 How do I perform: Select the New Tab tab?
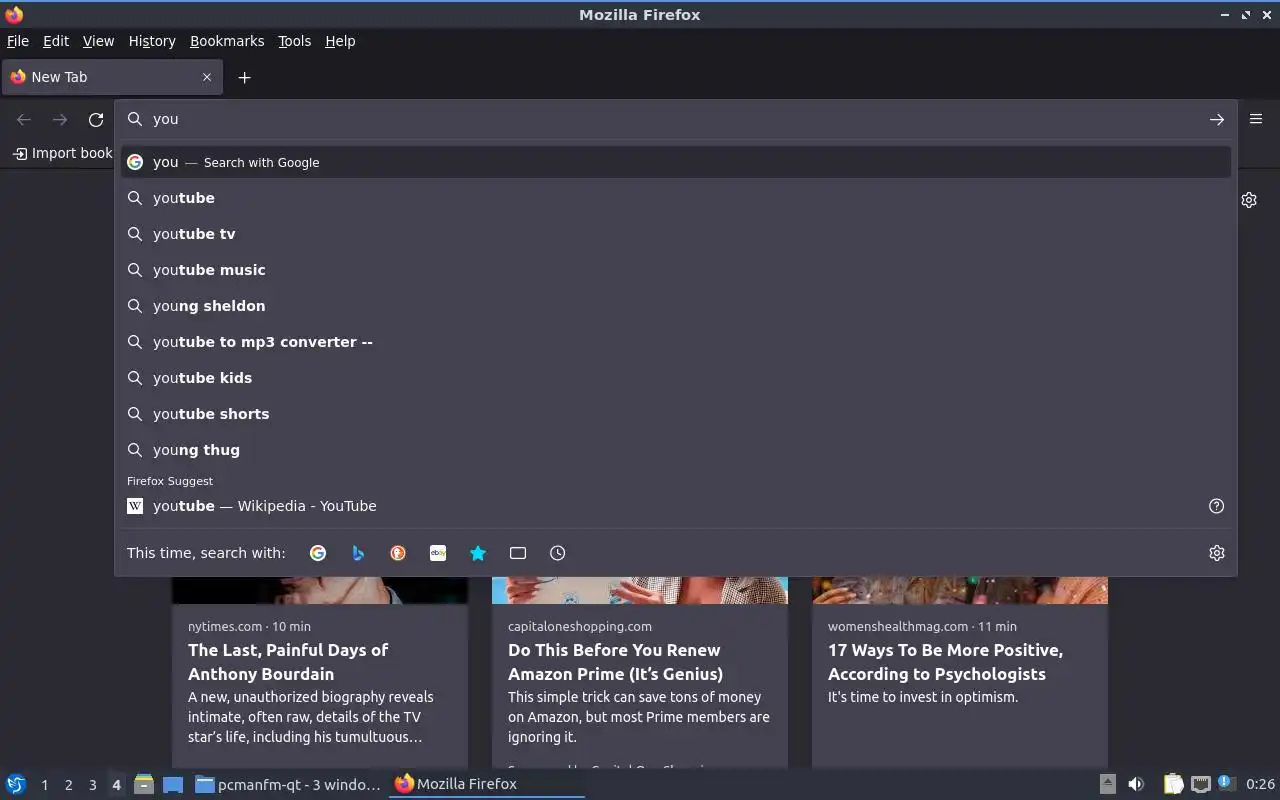[x=110, y=77]
